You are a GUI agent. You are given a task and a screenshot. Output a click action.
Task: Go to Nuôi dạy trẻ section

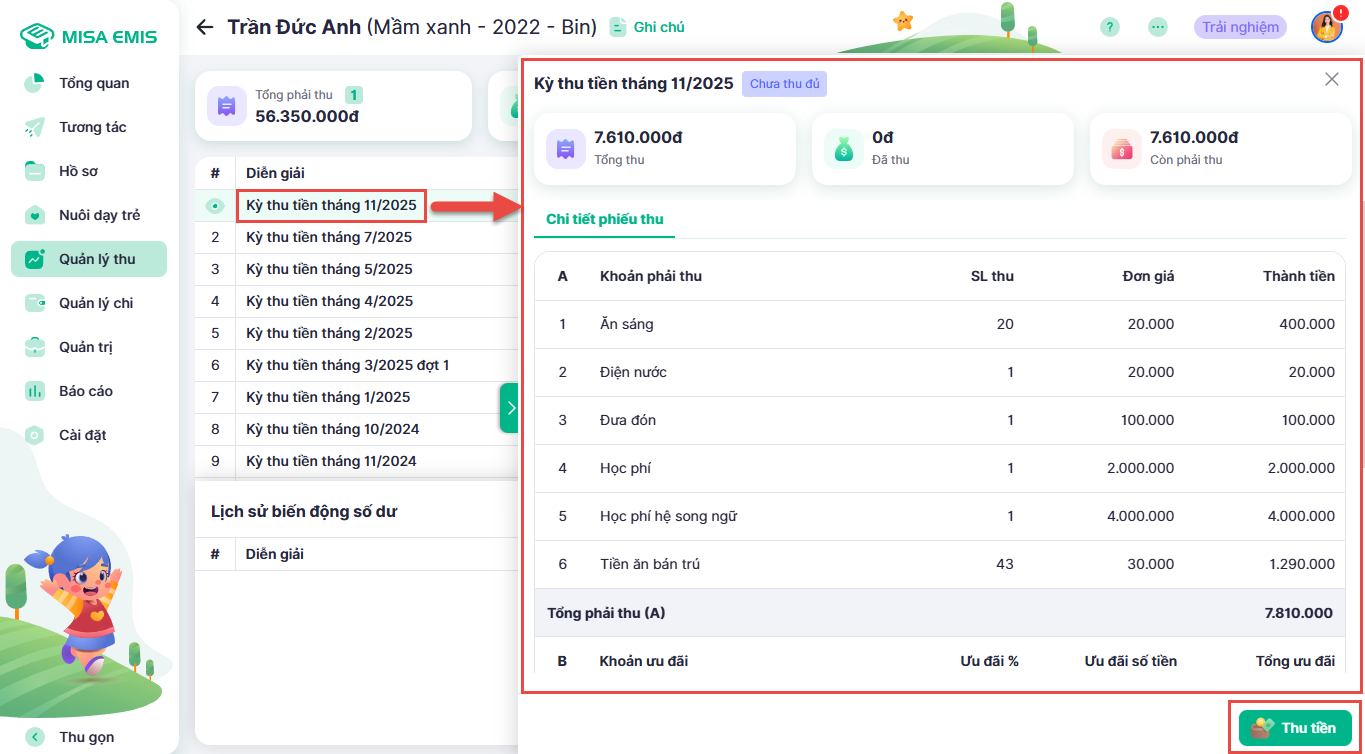(99, 215)
